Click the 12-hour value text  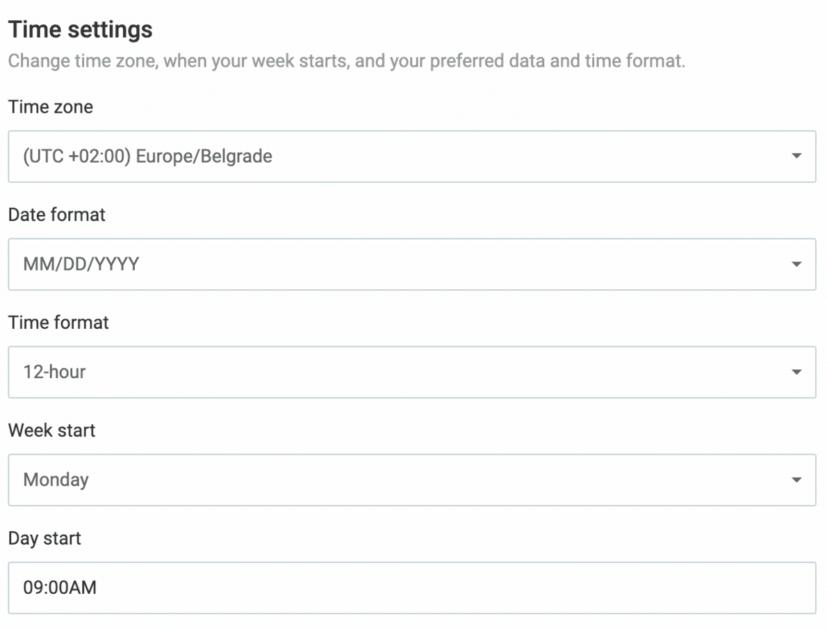tap(55, 372)
